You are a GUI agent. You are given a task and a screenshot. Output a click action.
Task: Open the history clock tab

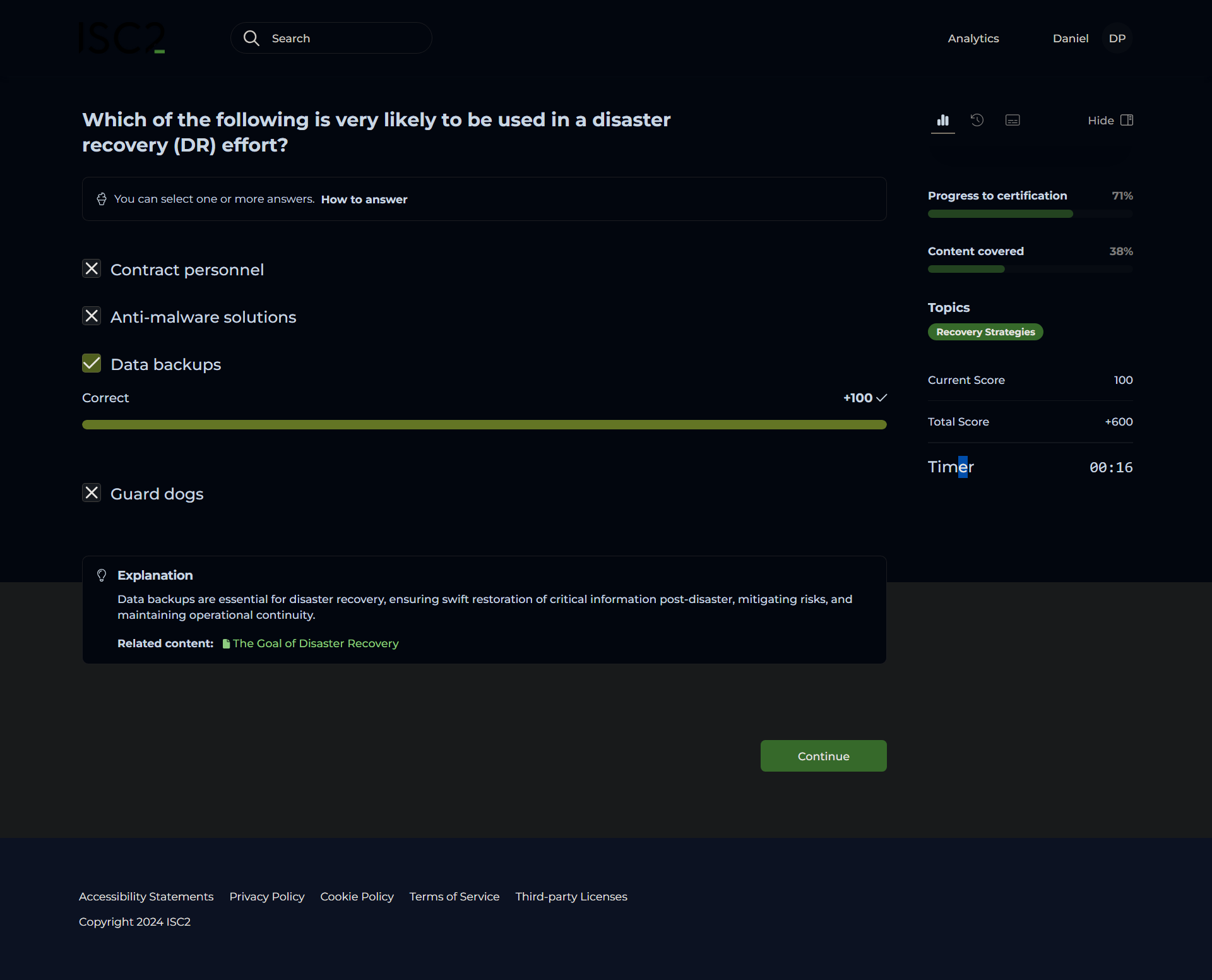[x=977, y=120]
